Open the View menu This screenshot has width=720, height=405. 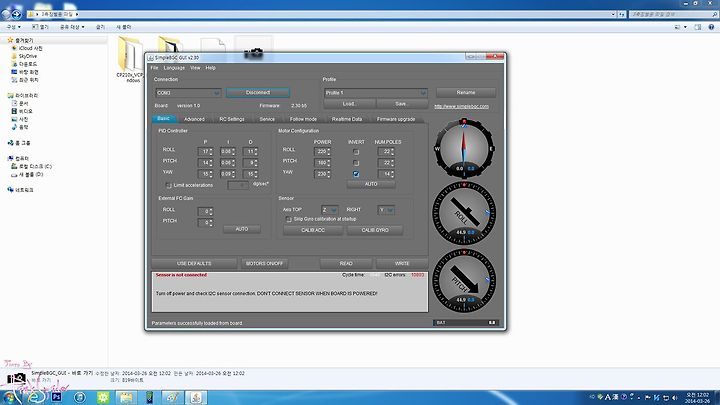click(195, 68)
